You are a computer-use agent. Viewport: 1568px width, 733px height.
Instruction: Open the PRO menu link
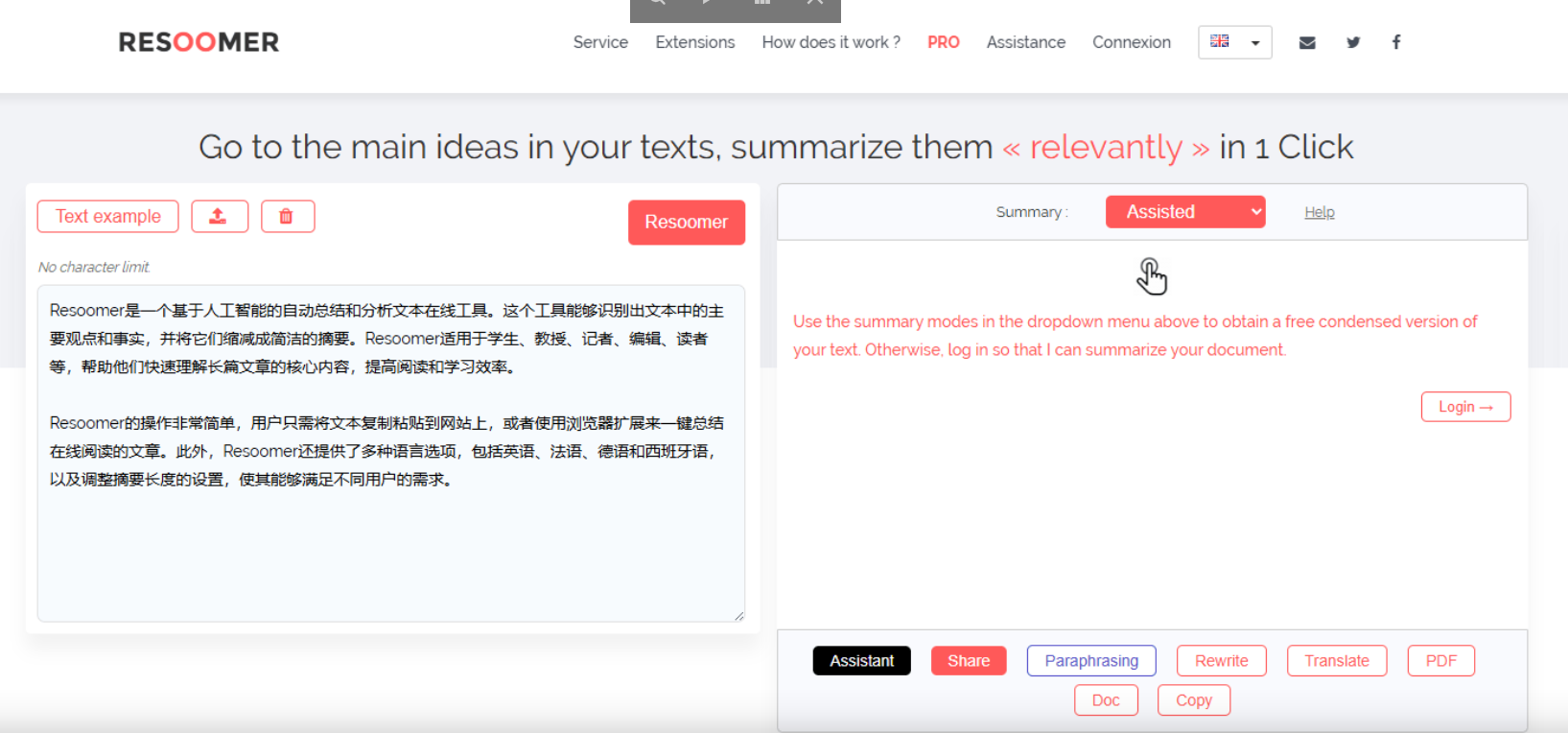(x=944, y=42)
